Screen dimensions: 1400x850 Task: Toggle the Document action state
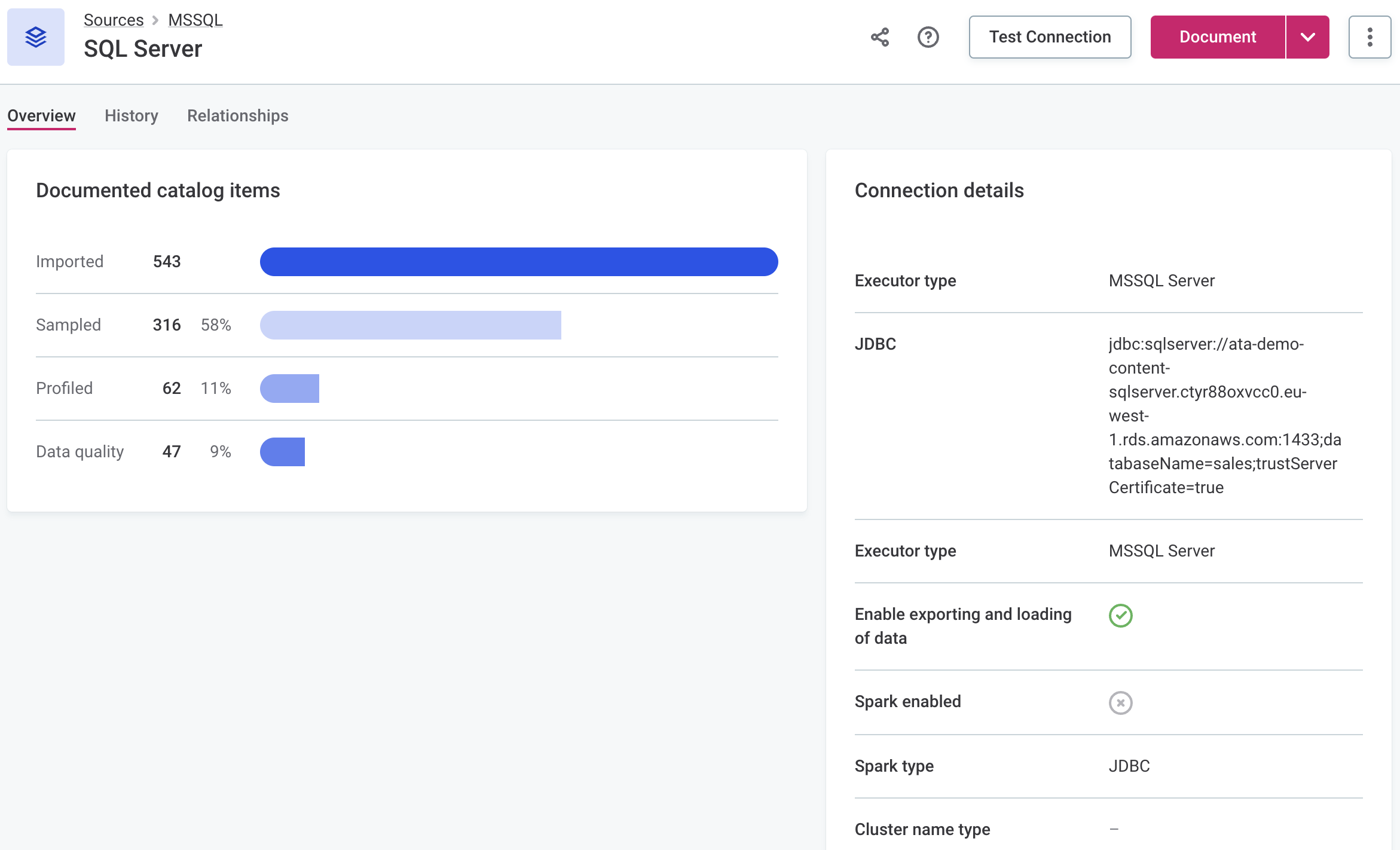point(1217,36)
